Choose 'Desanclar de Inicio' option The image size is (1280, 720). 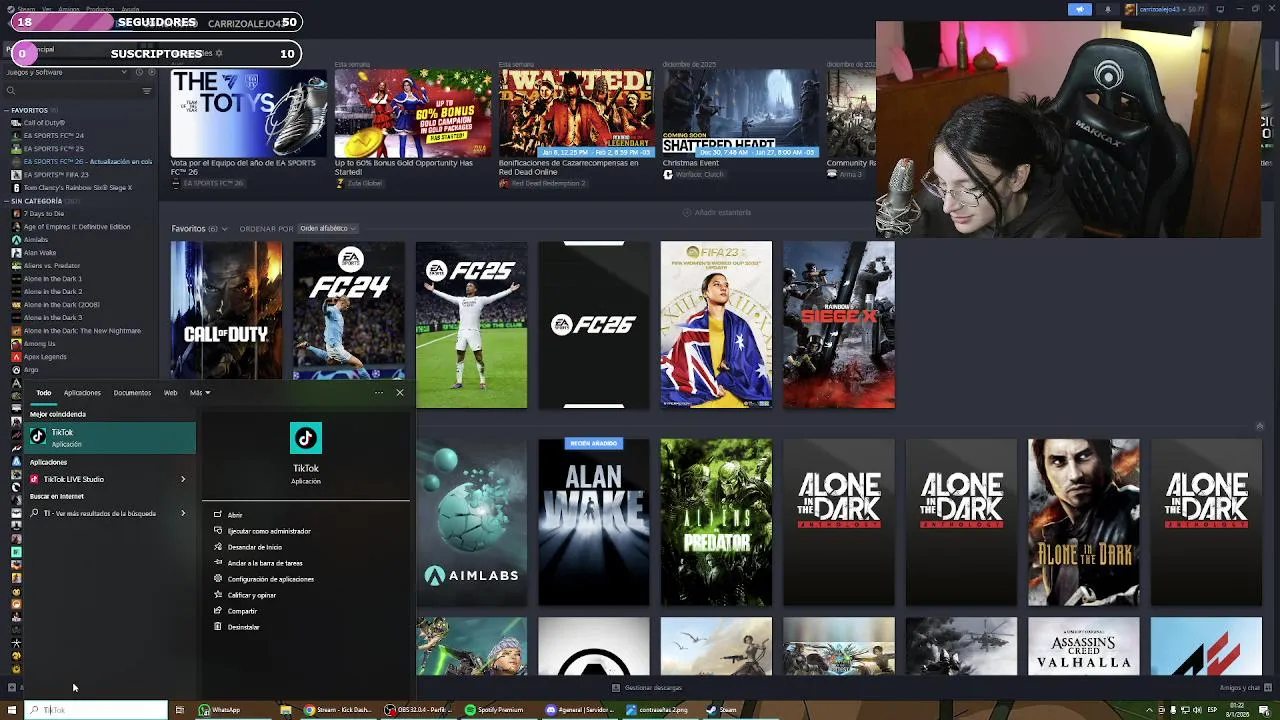[x=254, y=547]
